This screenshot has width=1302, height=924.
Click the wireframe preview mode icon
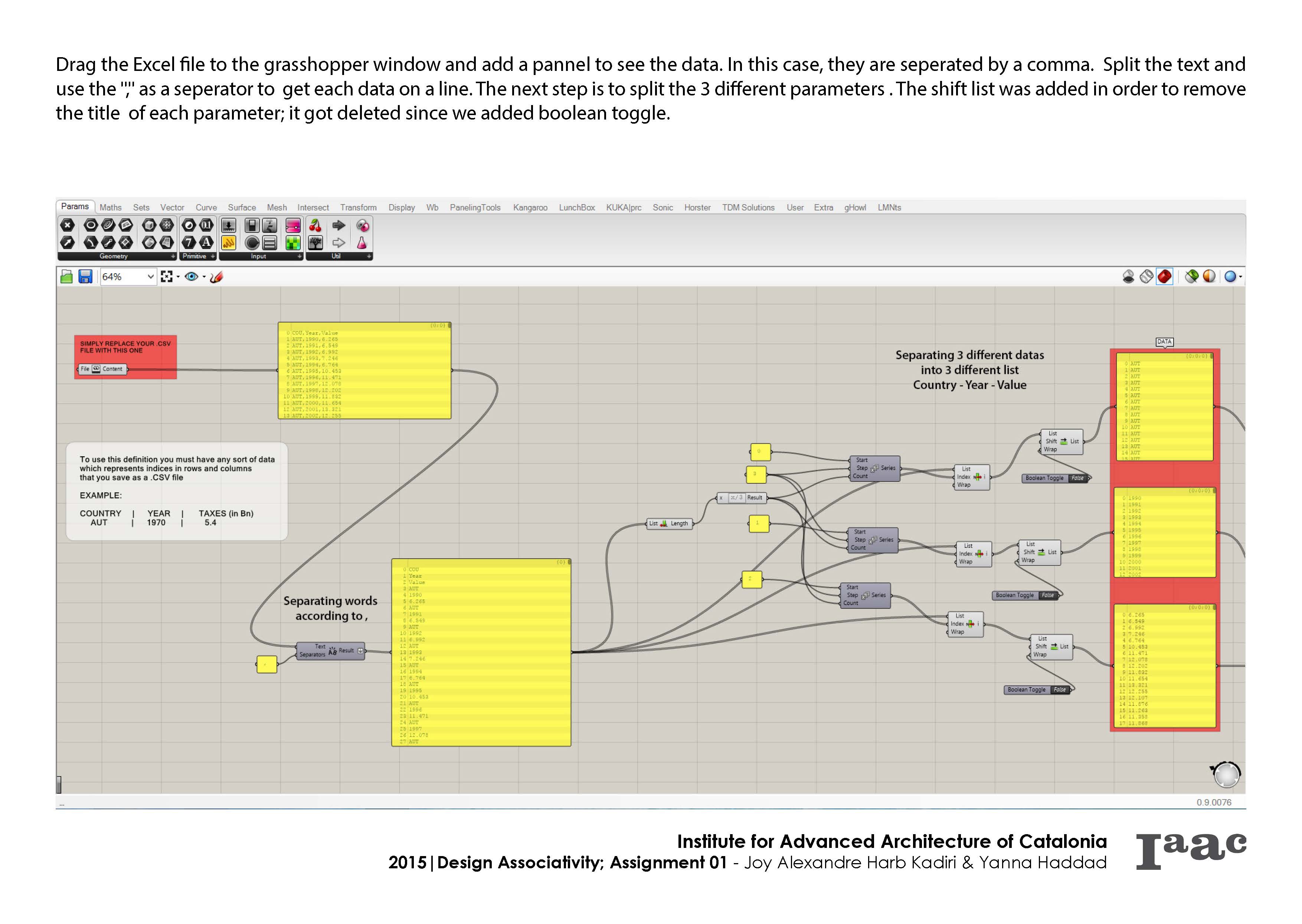(x=1146, y=277)
